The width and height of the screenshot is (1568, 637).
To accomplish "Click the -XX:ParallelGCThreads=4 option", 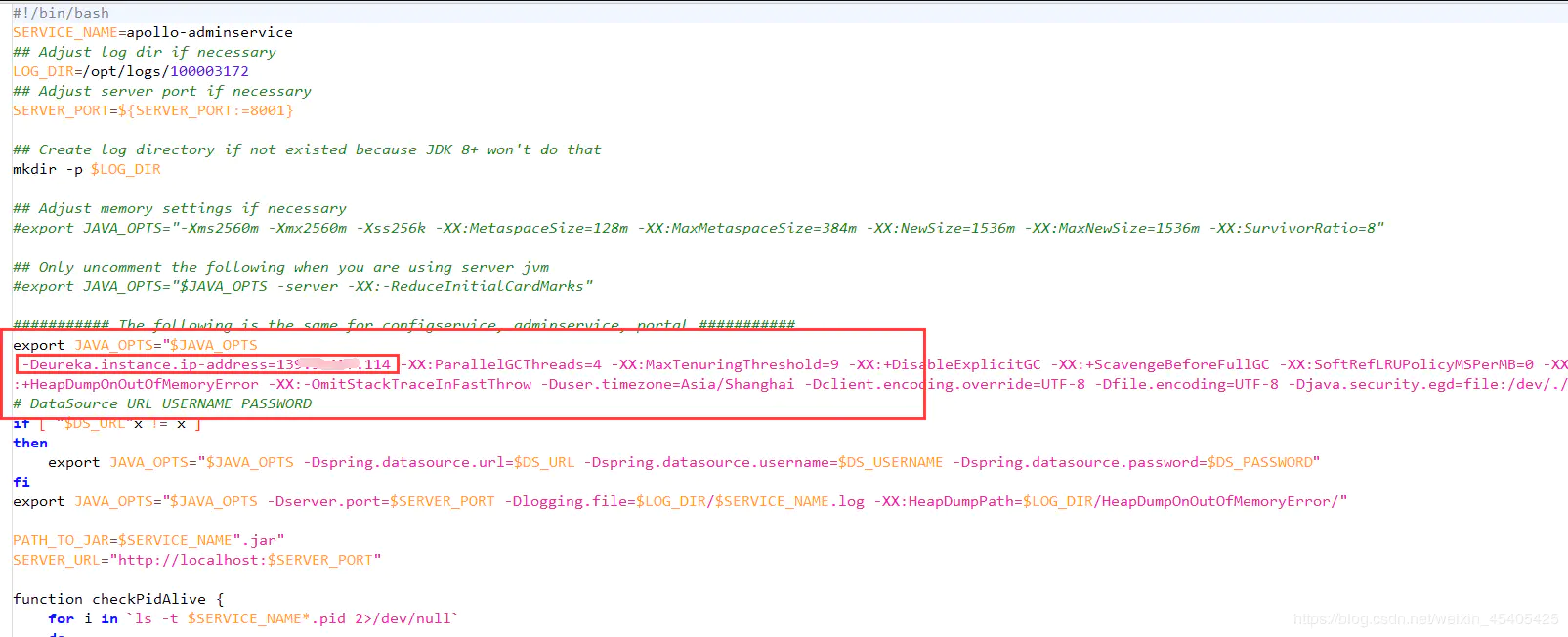I will [501, 364].
